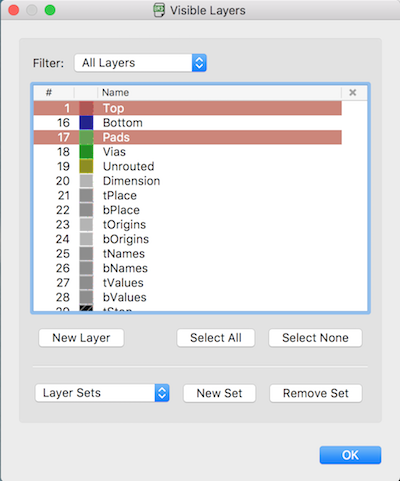Open the Layer Sets dropdown
This screenshot has width=400, height=481.
(102, 393)
